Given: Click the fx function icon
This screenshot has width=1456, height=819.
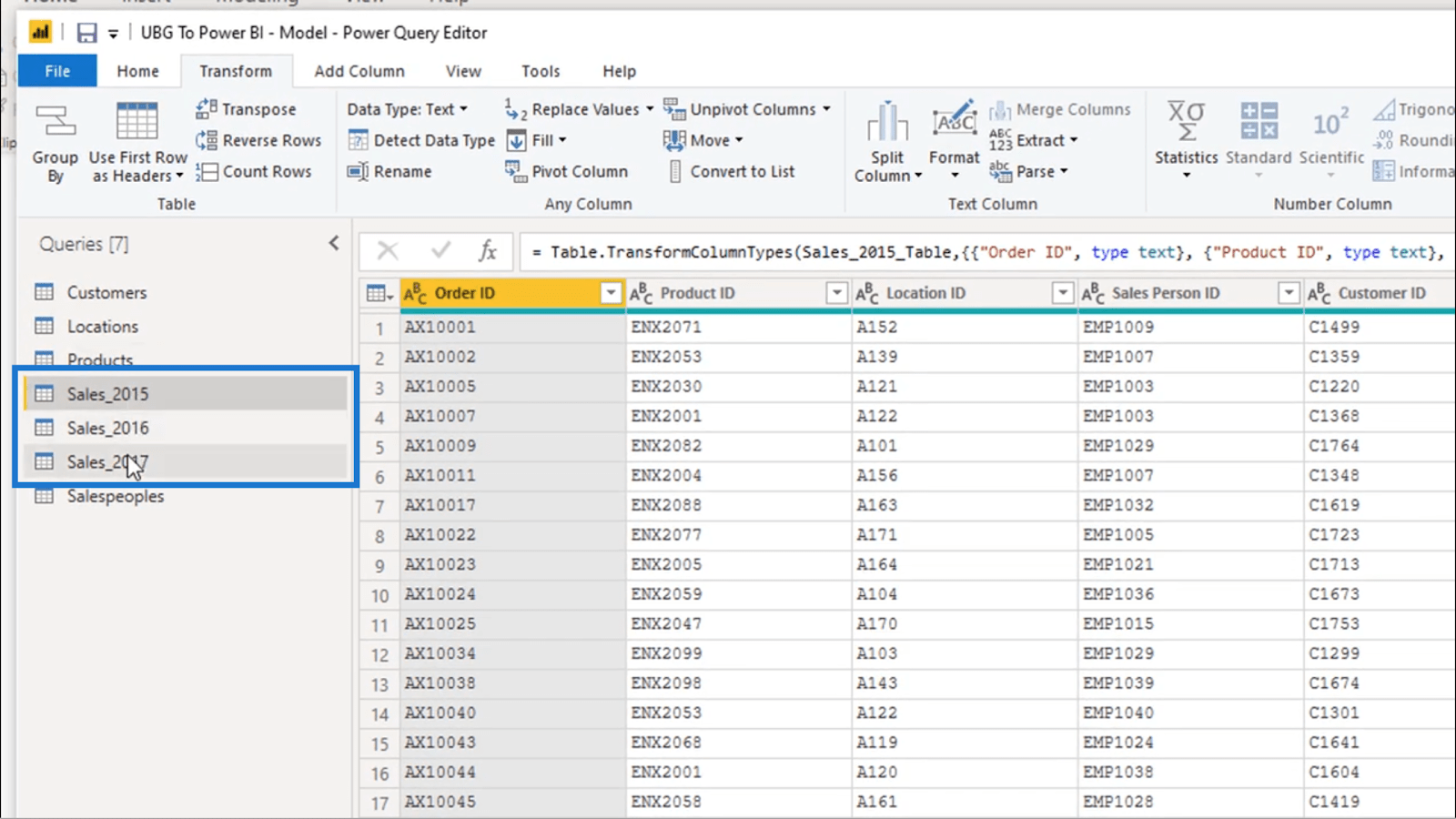Looking at the screenshot, I should coord(488,251).
